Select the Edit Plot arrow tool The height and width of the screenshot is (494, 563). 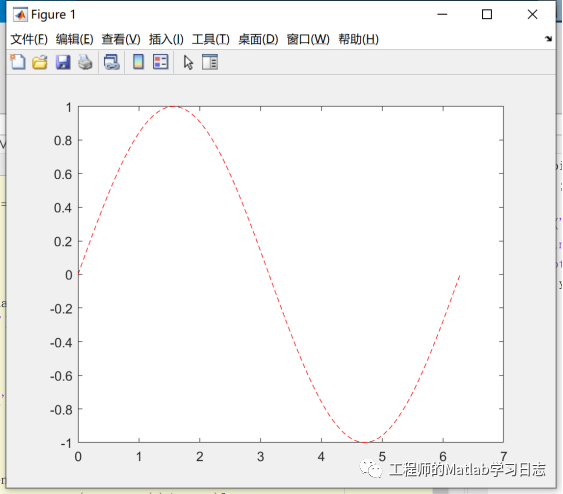188,62
